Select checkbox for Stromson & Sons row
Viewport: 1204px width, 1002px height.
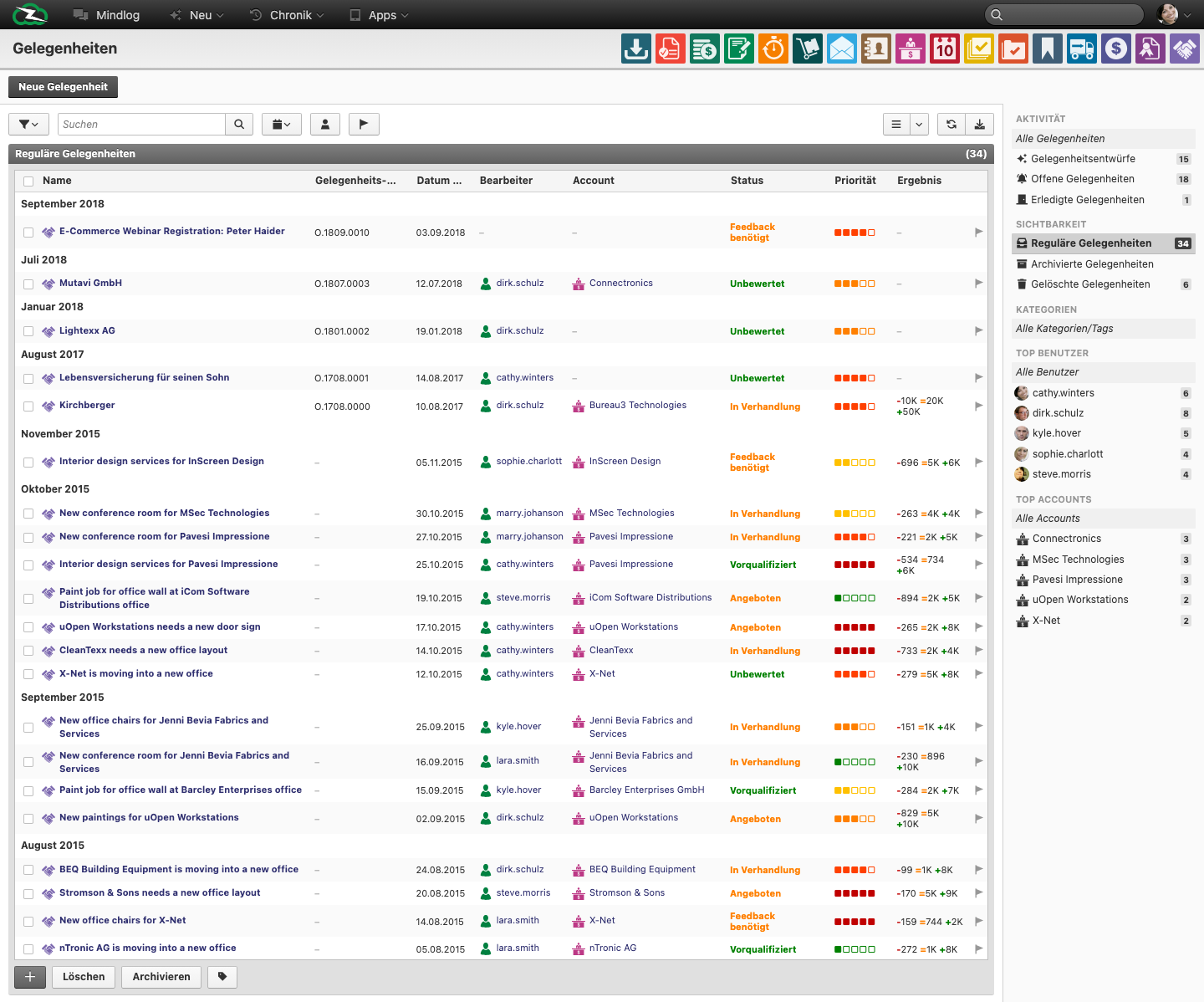coord(28,894)
